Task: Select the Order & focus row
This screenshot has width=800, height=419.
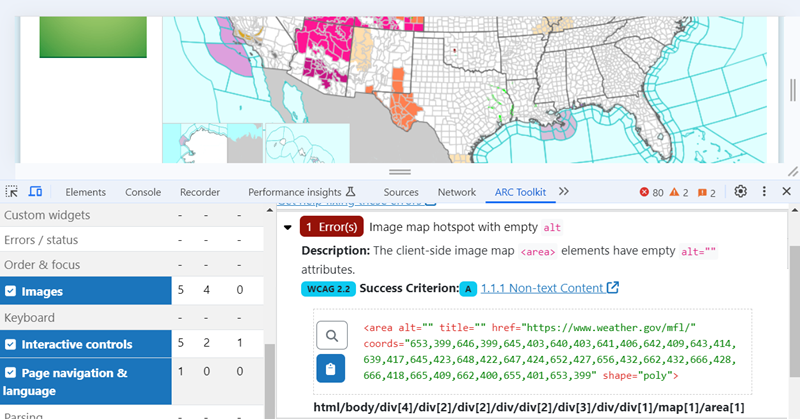Action: click(x=132, y=265)
